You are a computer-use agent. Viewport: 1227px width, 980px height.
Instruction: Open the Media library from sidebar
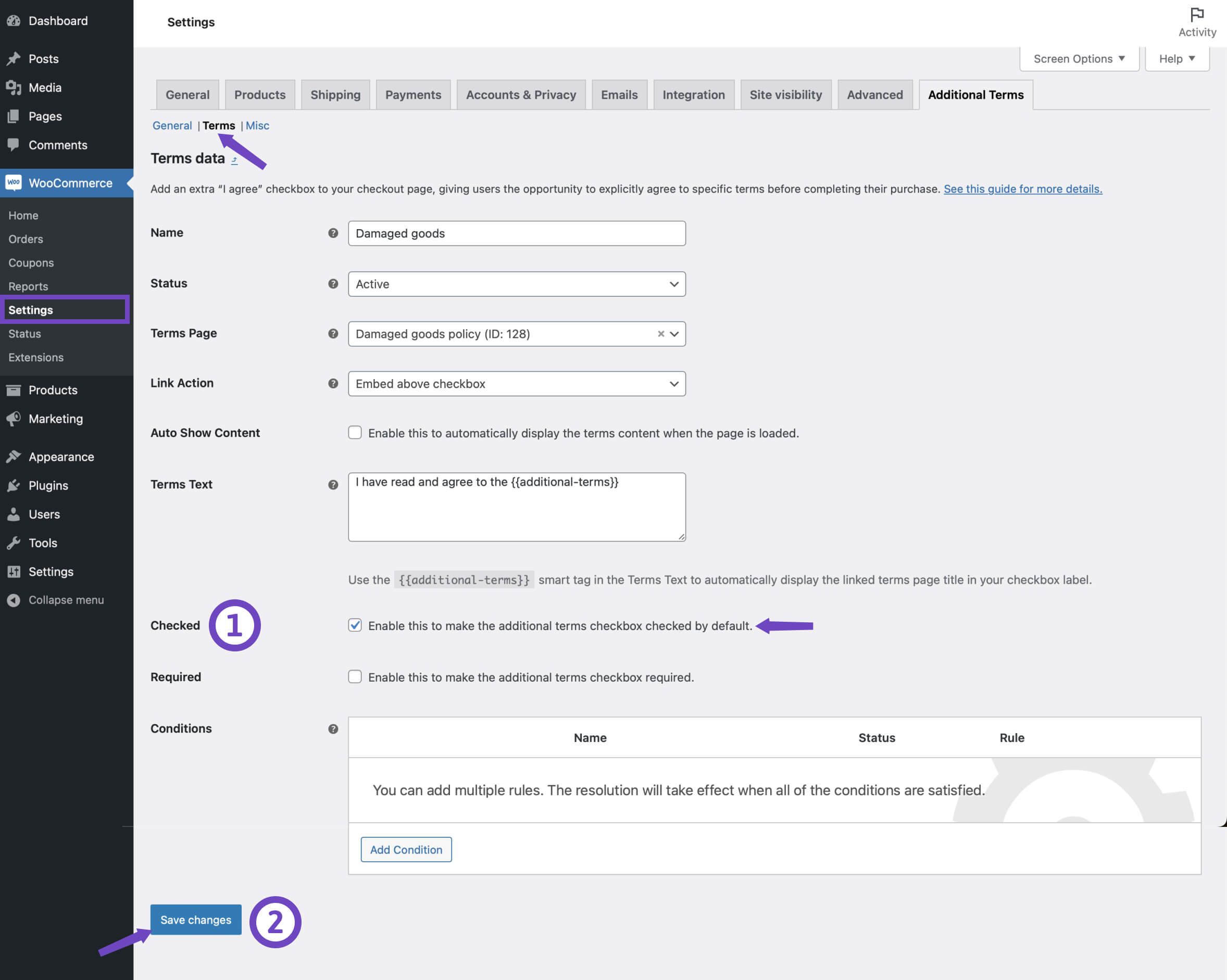pos(44,87)
